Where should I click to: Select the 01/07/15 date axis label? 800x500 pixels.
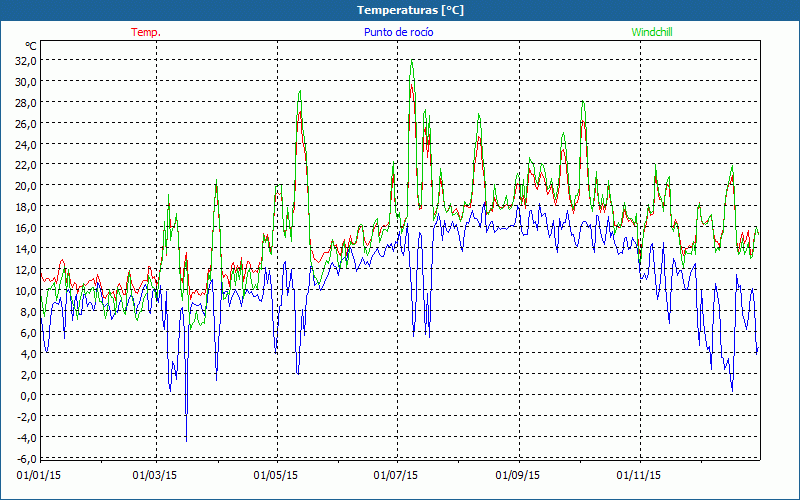pos(395,475)
